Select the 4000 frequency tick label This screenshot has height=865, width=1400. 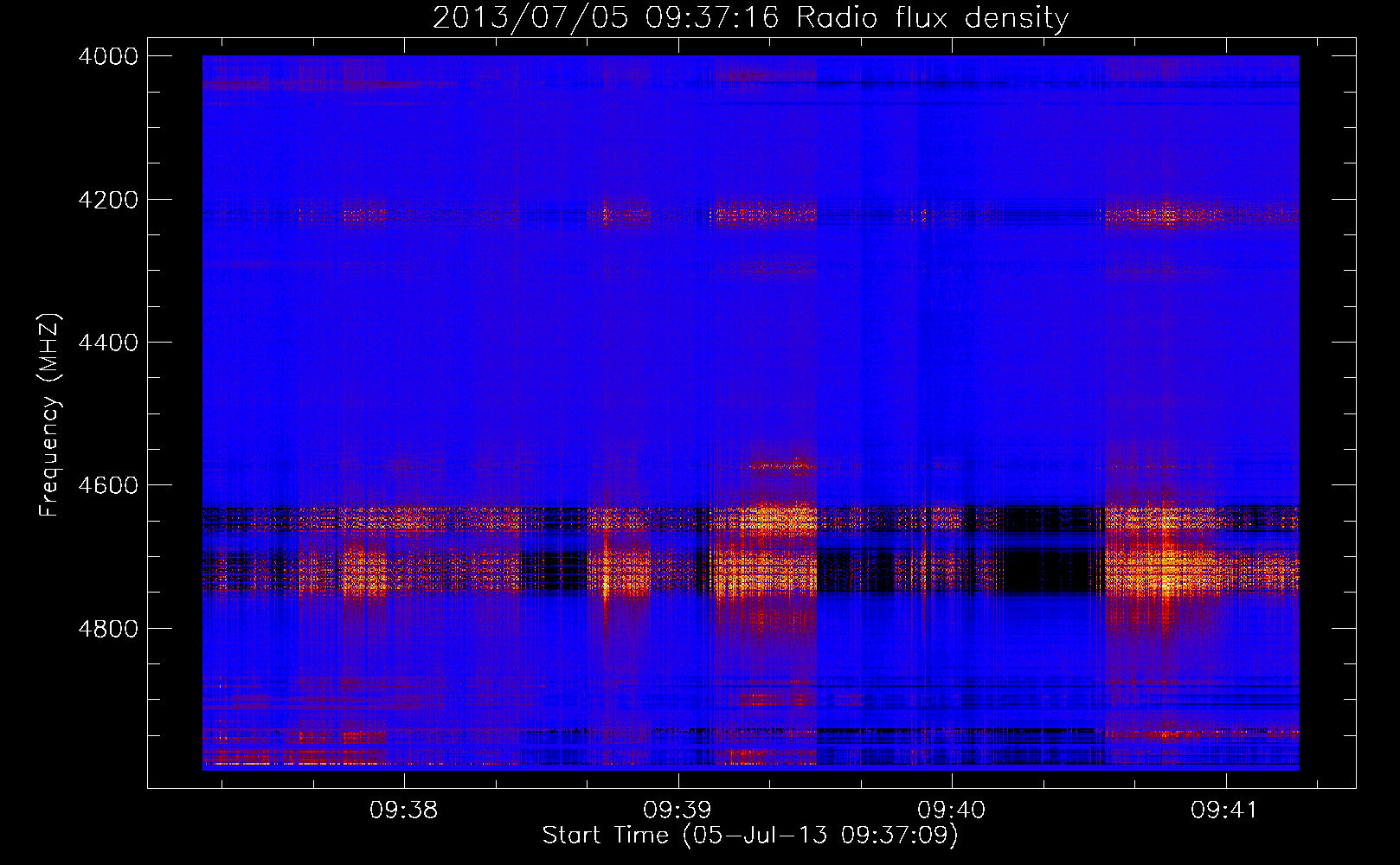tap(108, 56)
